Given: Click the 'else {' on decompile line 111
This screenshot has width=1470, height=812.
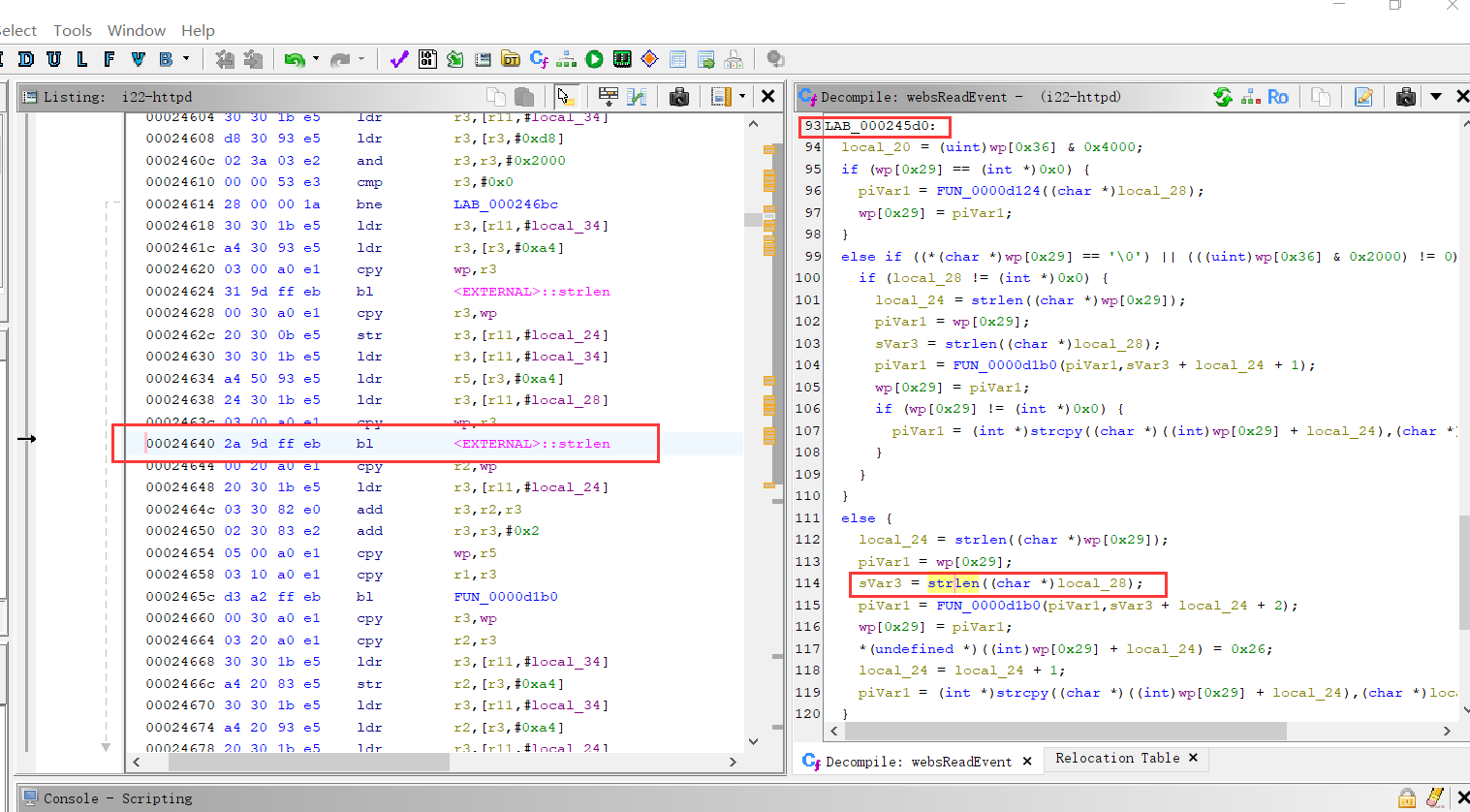Looking at the screenshot, I should click(x=866, y=518).
